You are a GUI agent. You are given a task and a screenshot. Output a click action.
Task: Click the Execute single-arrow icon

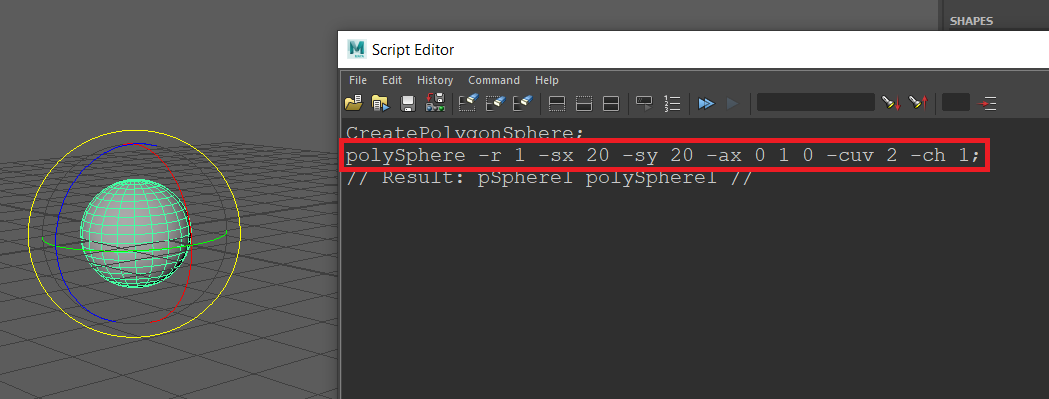click(x=733, y=103)
